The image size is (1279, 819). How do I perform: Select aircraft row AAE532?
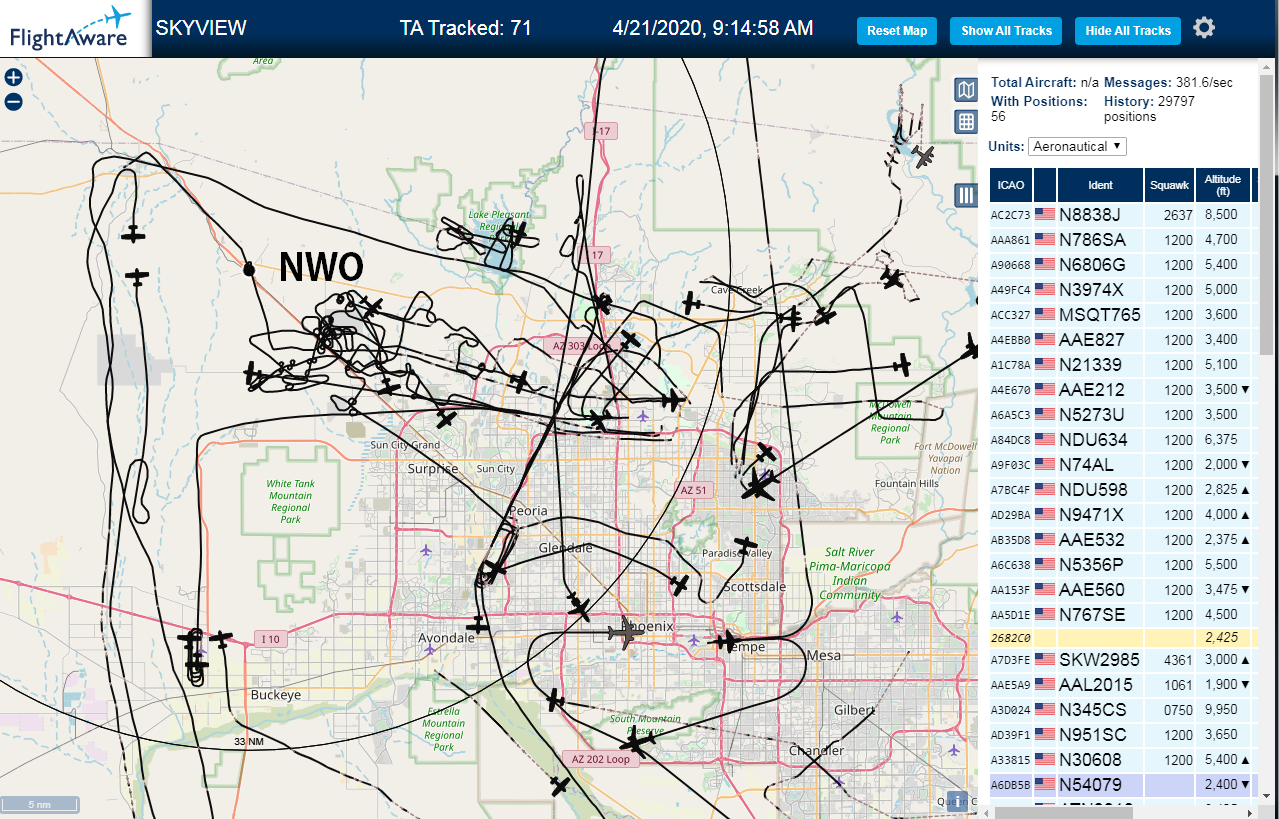[1124, 540]
